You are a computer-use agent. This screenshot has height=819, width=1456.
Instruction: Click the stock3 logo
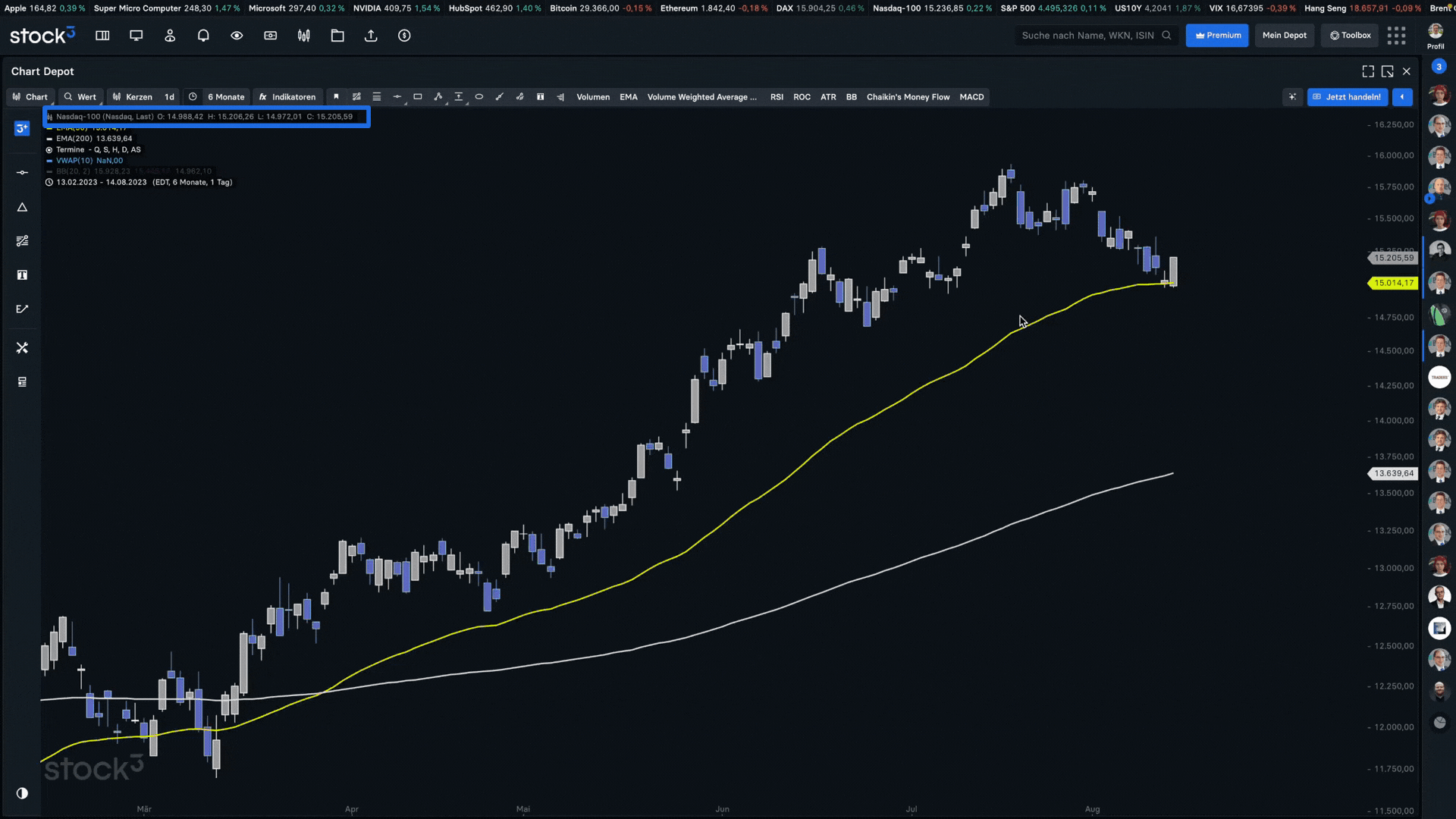coord(42,35)
